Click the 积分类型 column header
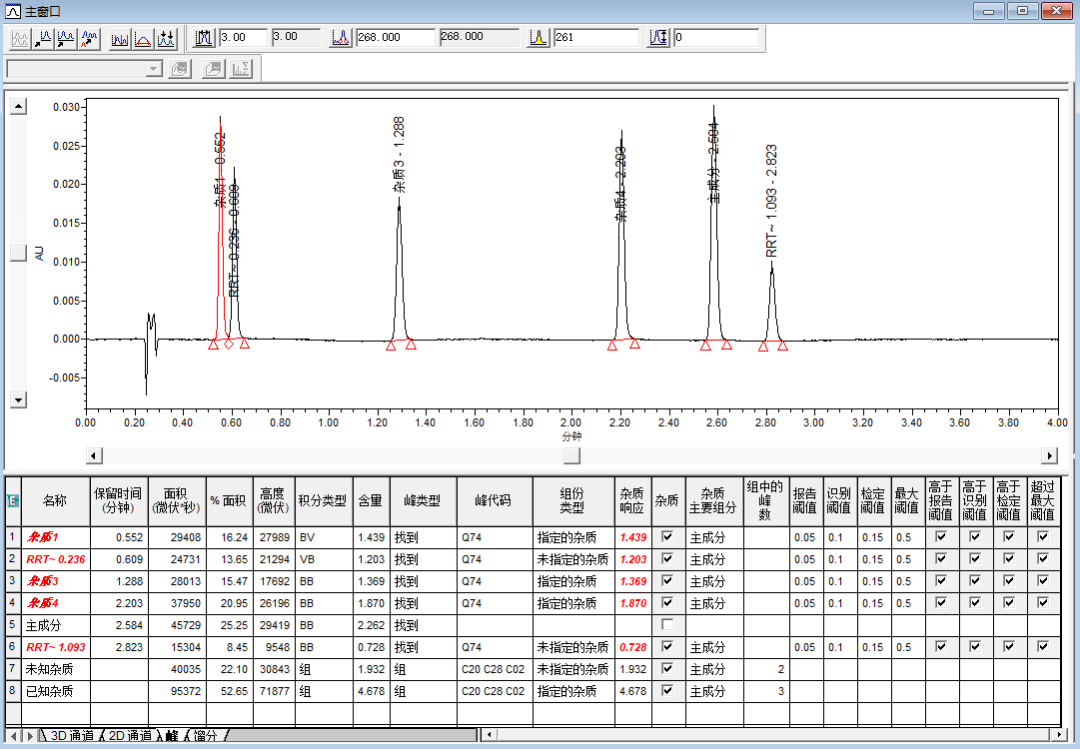 pos(323,501)
